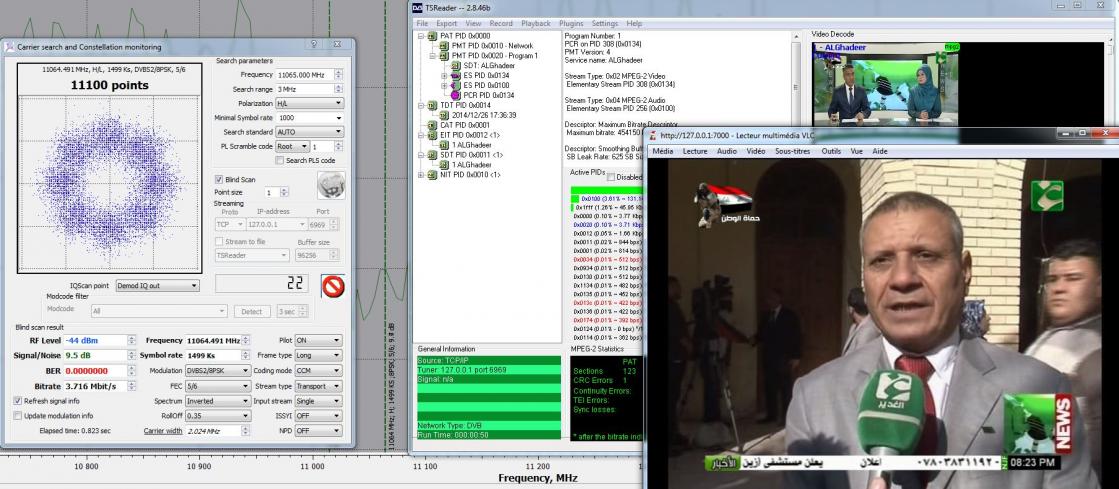Click the disabled Detect button
This screenshot has height=489, width=1119.
[253, 312]
